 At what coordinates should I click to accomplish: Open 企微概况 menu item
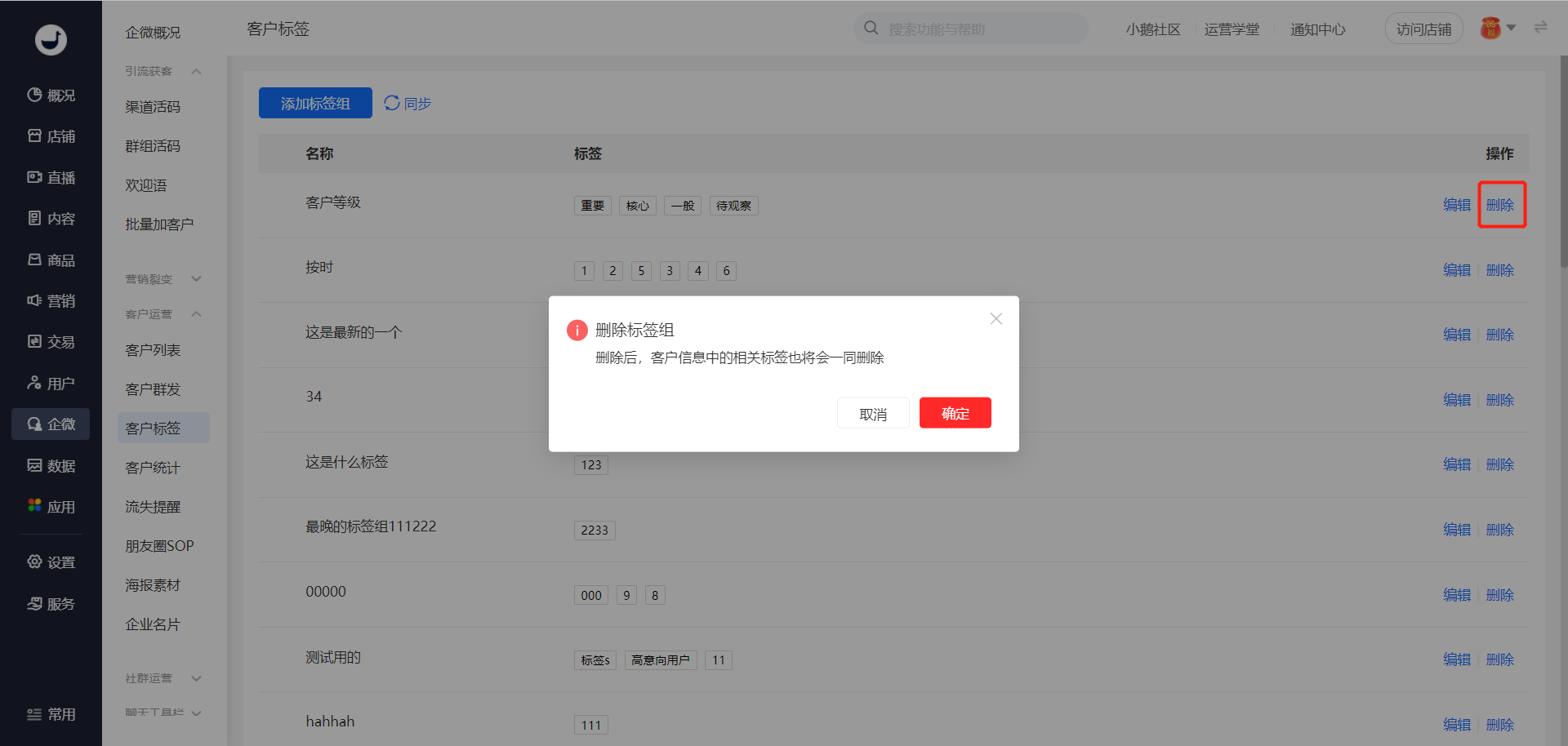tap(153, 33)
